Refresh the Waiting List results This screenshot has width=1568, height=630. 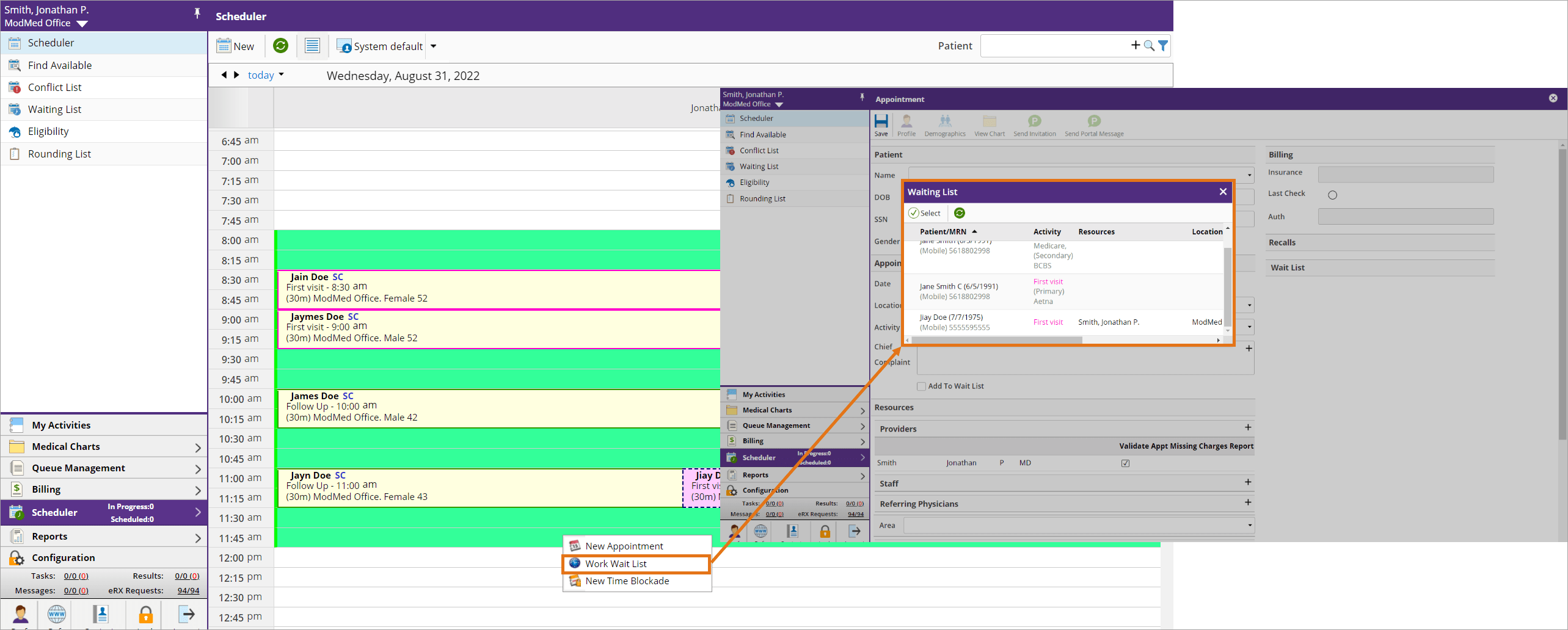[x=959, y=212]
